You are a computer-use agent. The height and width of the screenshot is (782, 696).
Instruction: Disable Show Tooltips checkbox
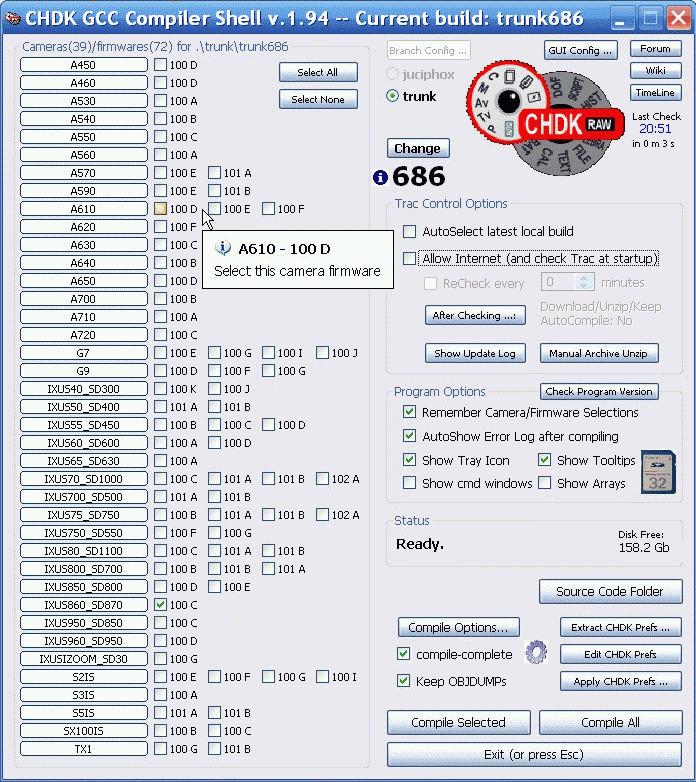click(x=544, y=460)
